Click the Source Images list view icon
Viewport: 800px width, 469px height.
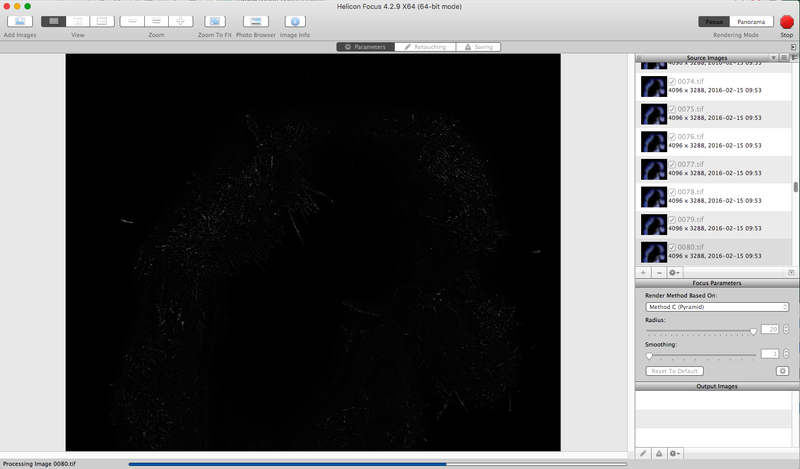785,58
